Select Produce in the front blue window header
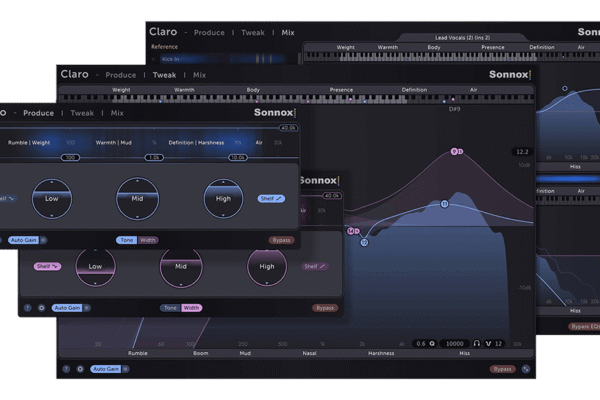This screenshot has height=400, width=600. click(x=38, y=113)
